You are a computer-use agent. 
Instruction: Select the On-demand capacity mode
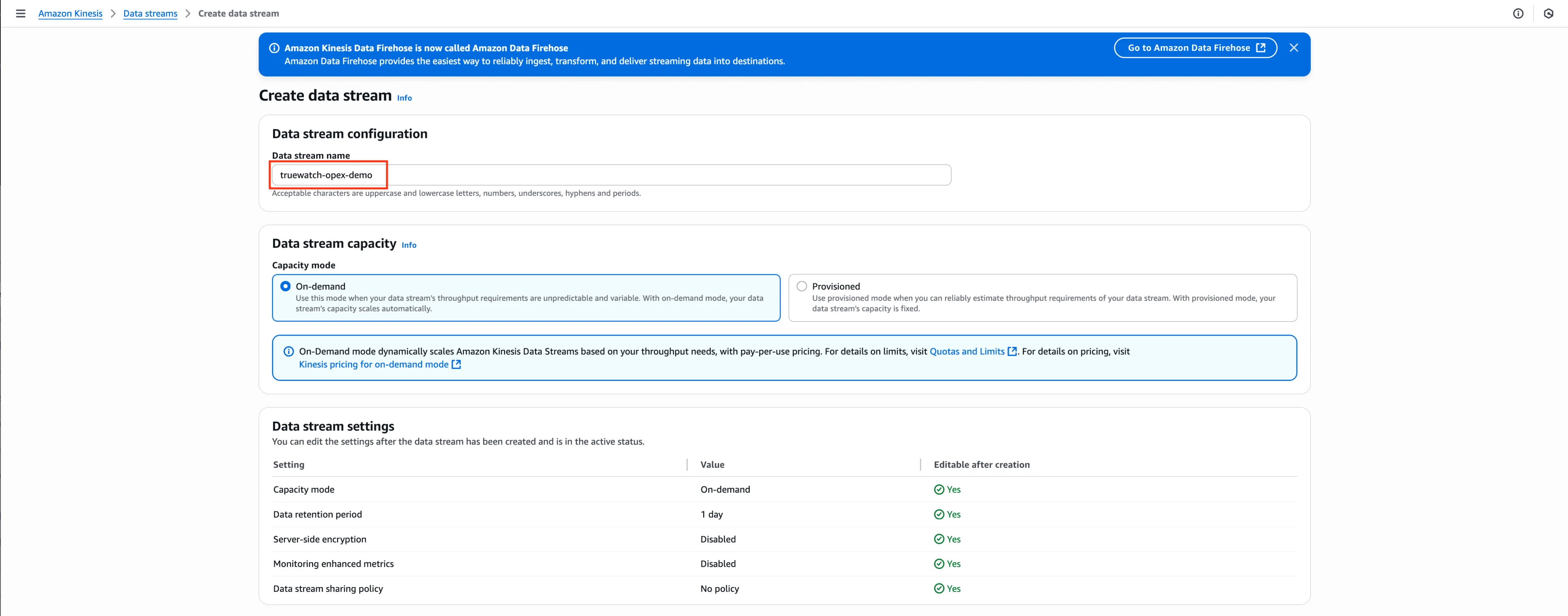[285, 286]
